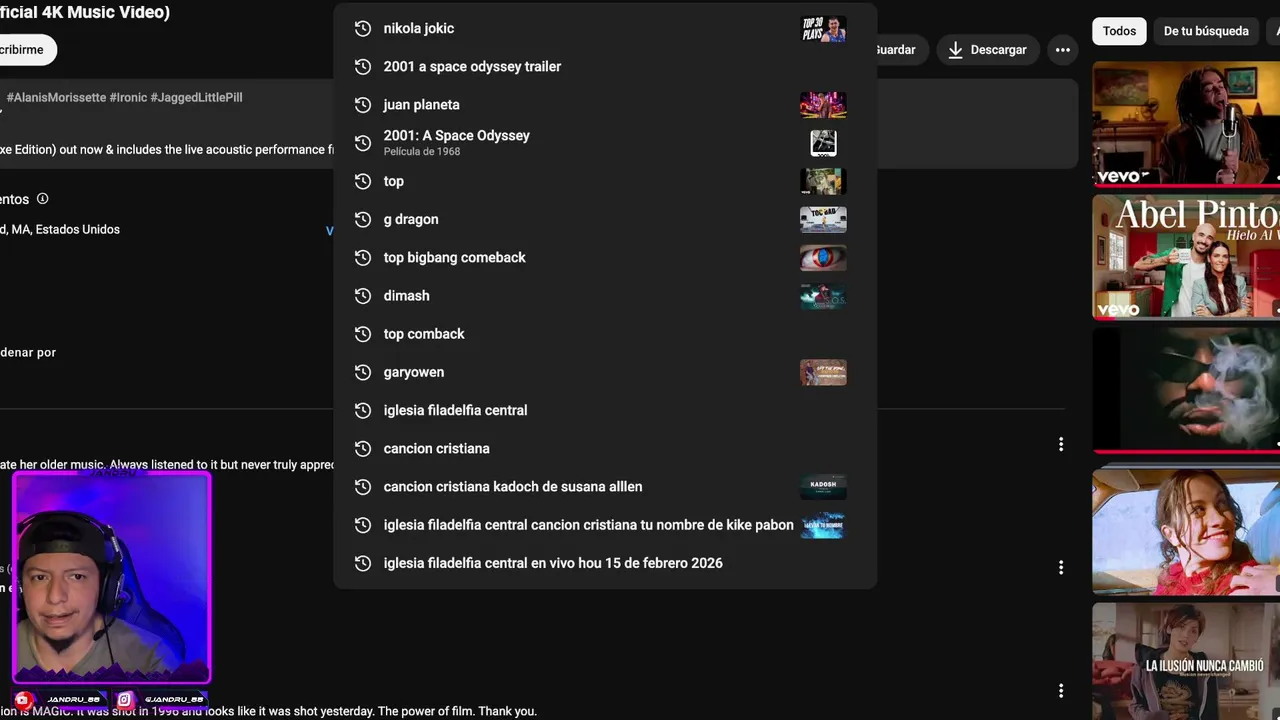Select '2001 a space odyssey trailer' suggestion
The image size is (1280, 720).
pyautogui.click(x=605, y=66)
